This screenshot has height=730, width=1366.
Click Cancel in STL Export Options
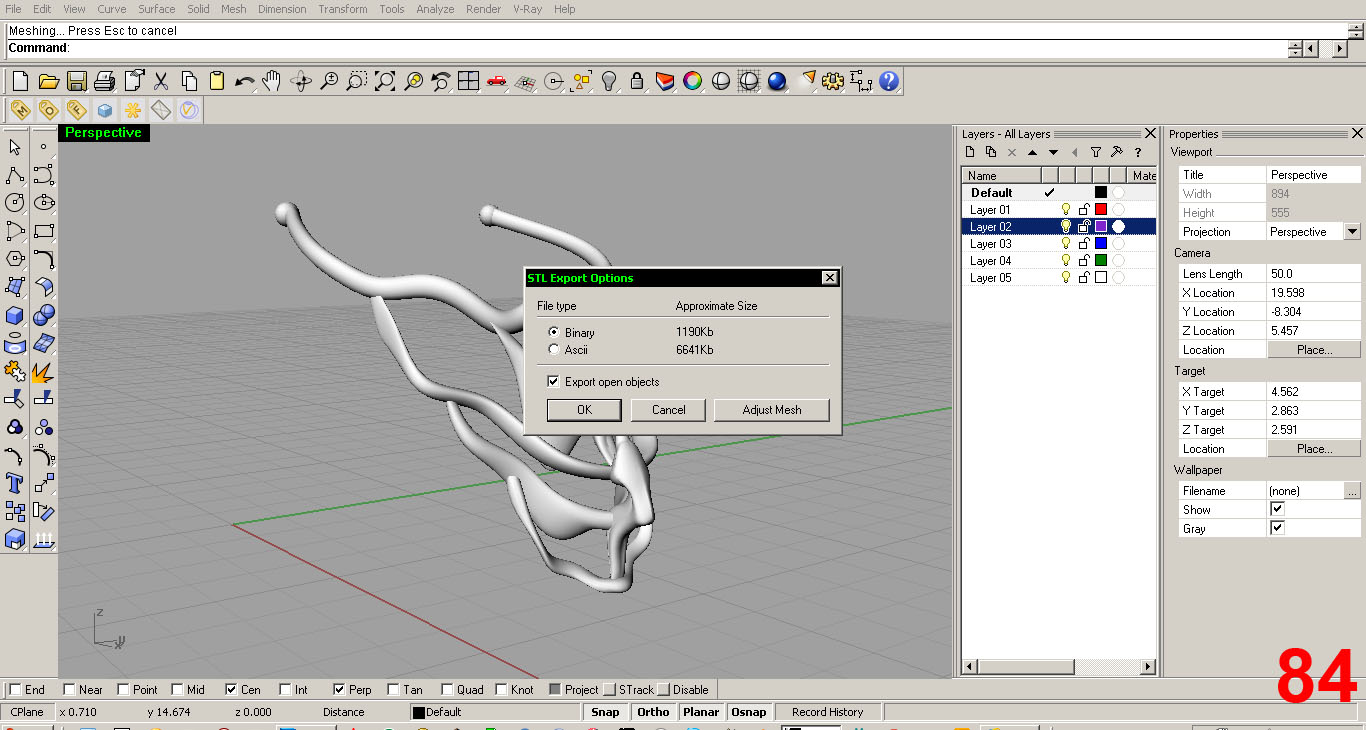[x=668, y=410]
